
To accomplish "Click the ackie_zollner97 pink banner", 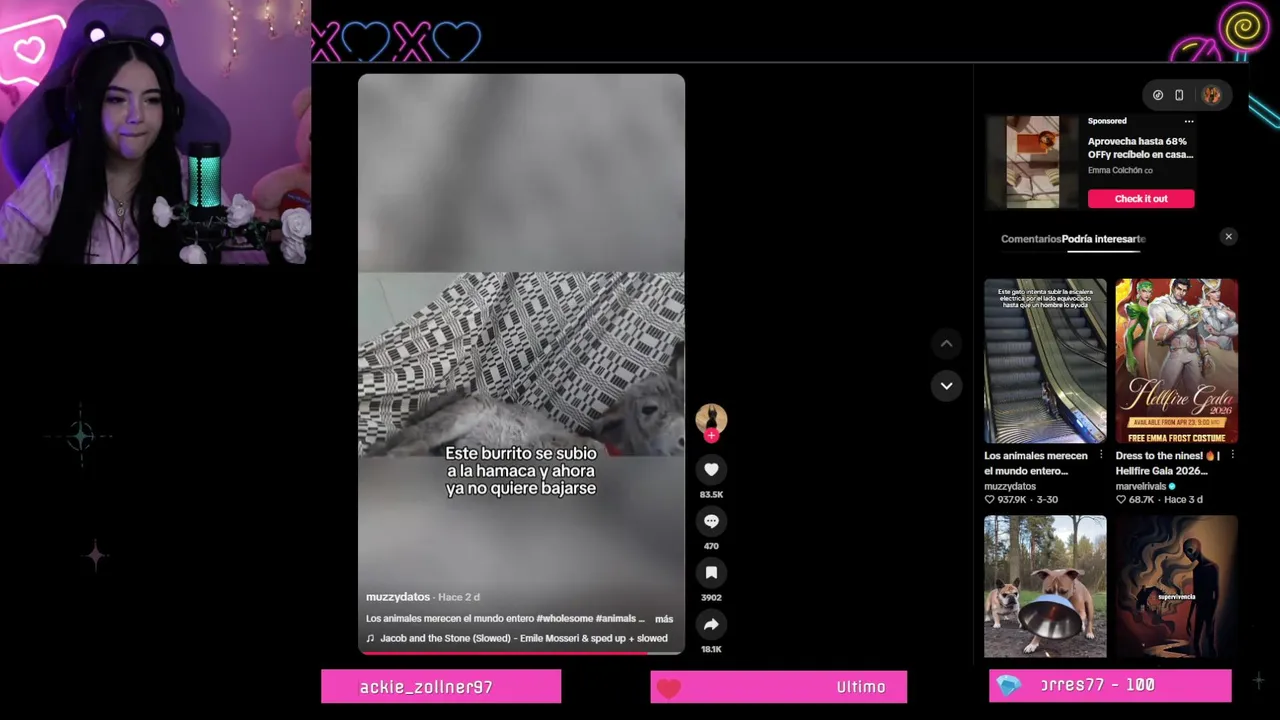I will (441, 687).
